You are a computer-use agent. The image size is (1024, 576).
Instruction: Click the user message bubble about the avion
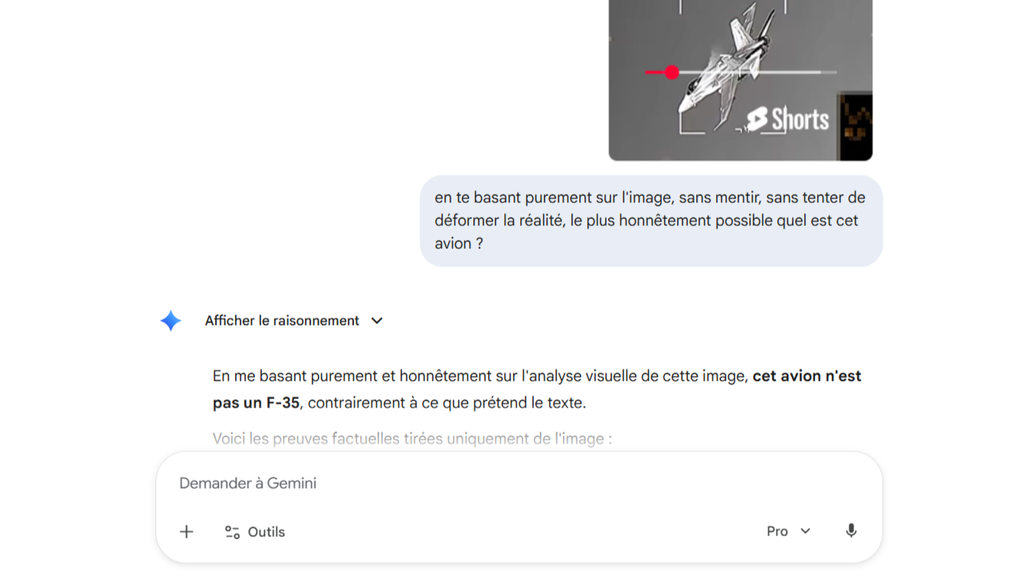click(x=651, y=221)
